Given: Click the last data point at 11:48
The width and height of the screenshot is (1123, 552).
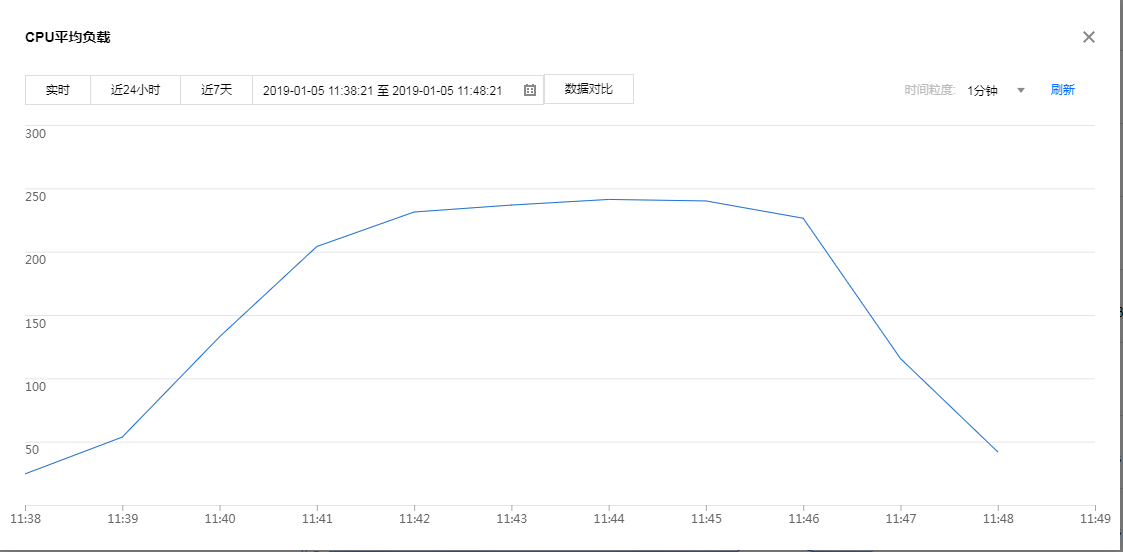Looking at the screenshot, I should point(998,452).
